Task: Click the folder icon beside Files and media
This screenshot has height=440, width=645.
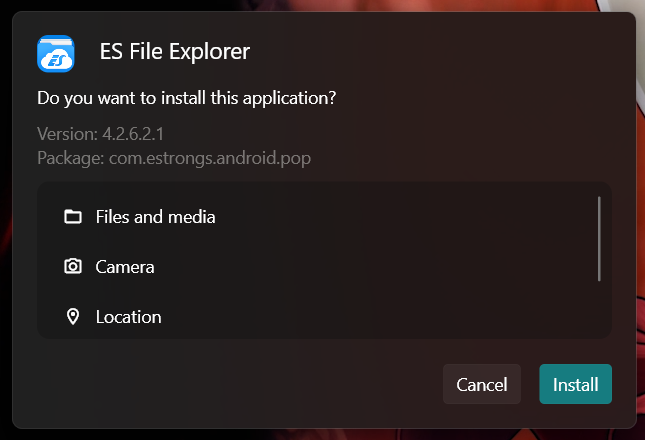Action: pos(72,217)
